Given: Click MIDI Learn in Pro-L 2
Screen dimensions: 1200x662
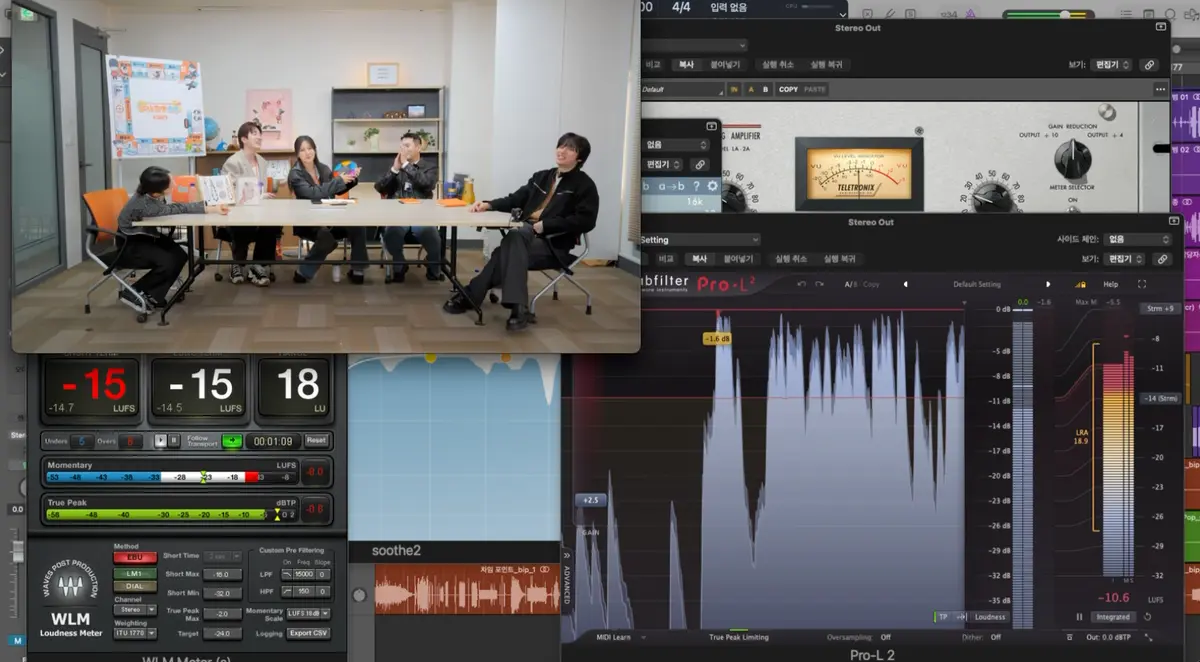Looking at the screenshot, I should click(614, 637).
